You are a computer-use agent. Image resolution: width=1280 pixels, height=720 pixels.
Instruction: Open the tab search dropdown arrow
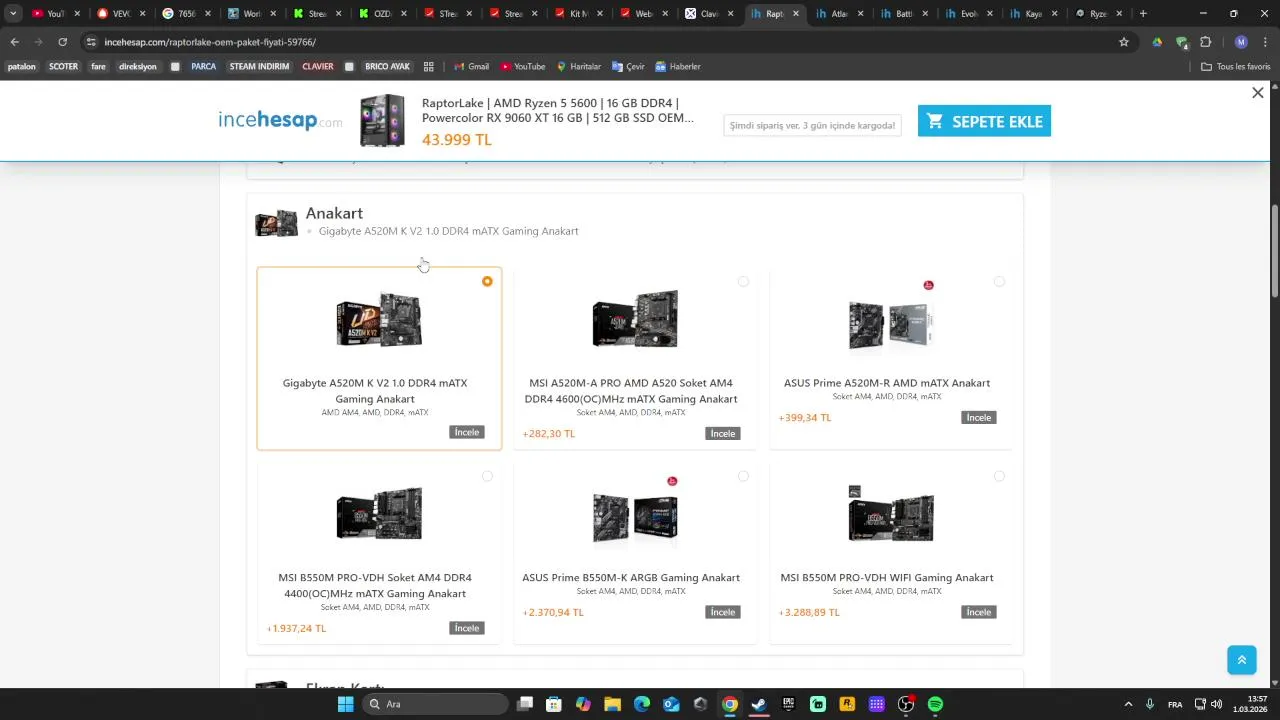coord(12,14)
